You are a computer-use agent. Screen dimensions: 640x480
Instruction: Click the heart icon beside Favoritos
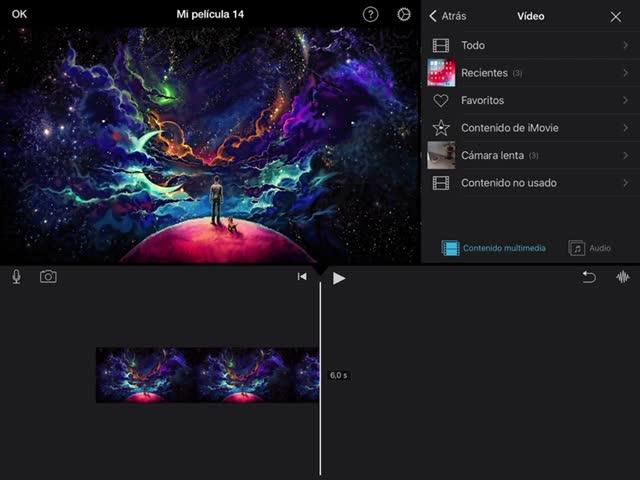point(441,100)
